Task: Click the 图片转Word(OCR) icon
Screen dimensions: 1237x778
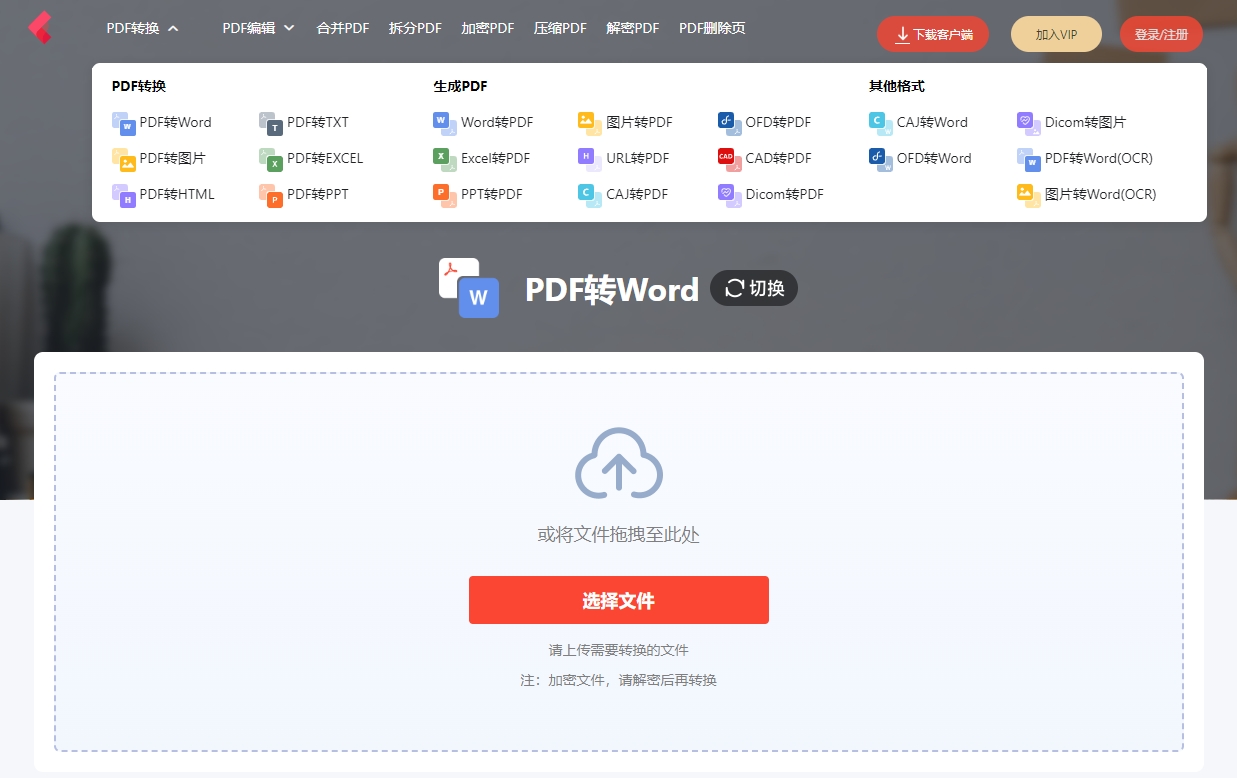Action: [x=1028, y=195]
